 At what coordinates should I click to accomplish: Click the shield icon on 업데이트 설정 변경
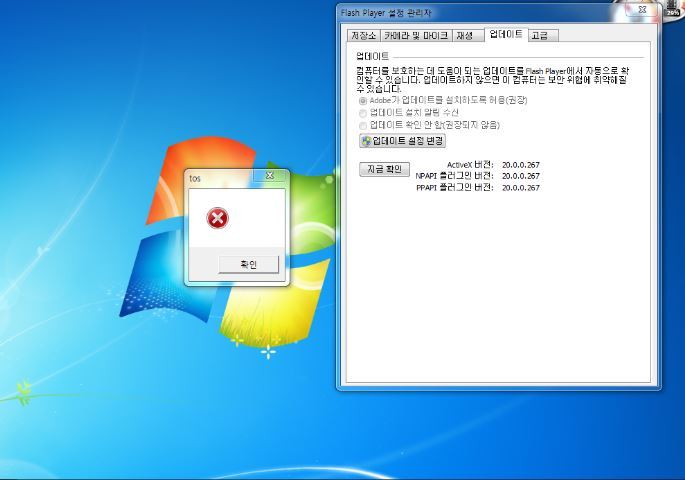(x=367, y=141)
